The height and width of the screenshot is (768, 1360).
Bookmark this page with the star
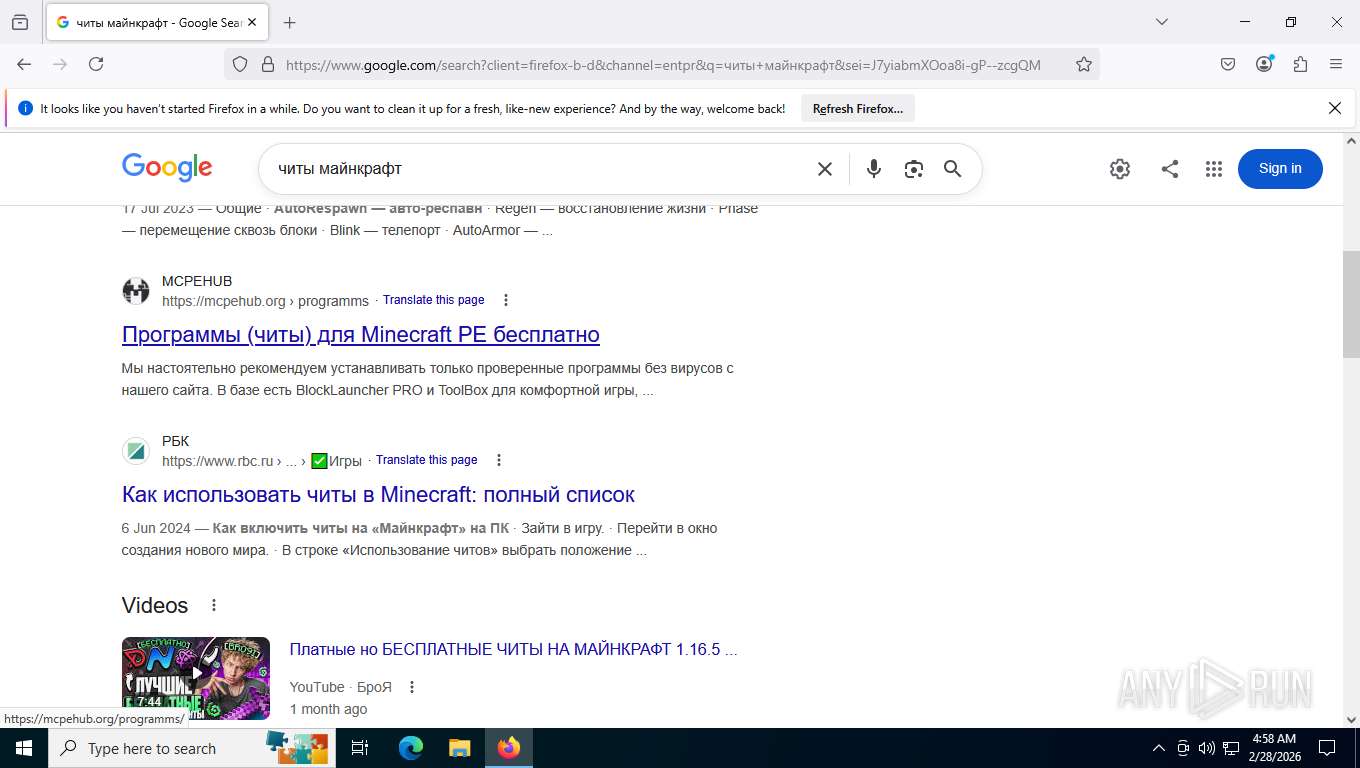1084,64
